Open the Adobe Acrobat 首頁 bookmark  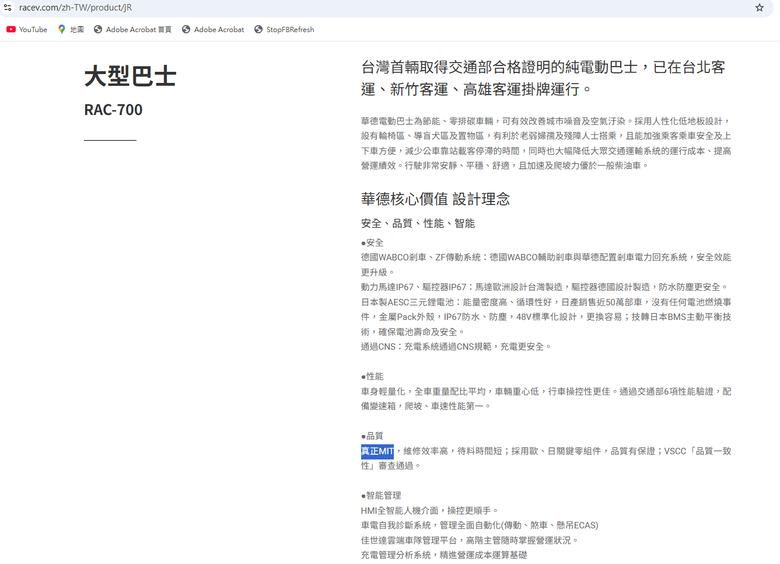[133, 30]
